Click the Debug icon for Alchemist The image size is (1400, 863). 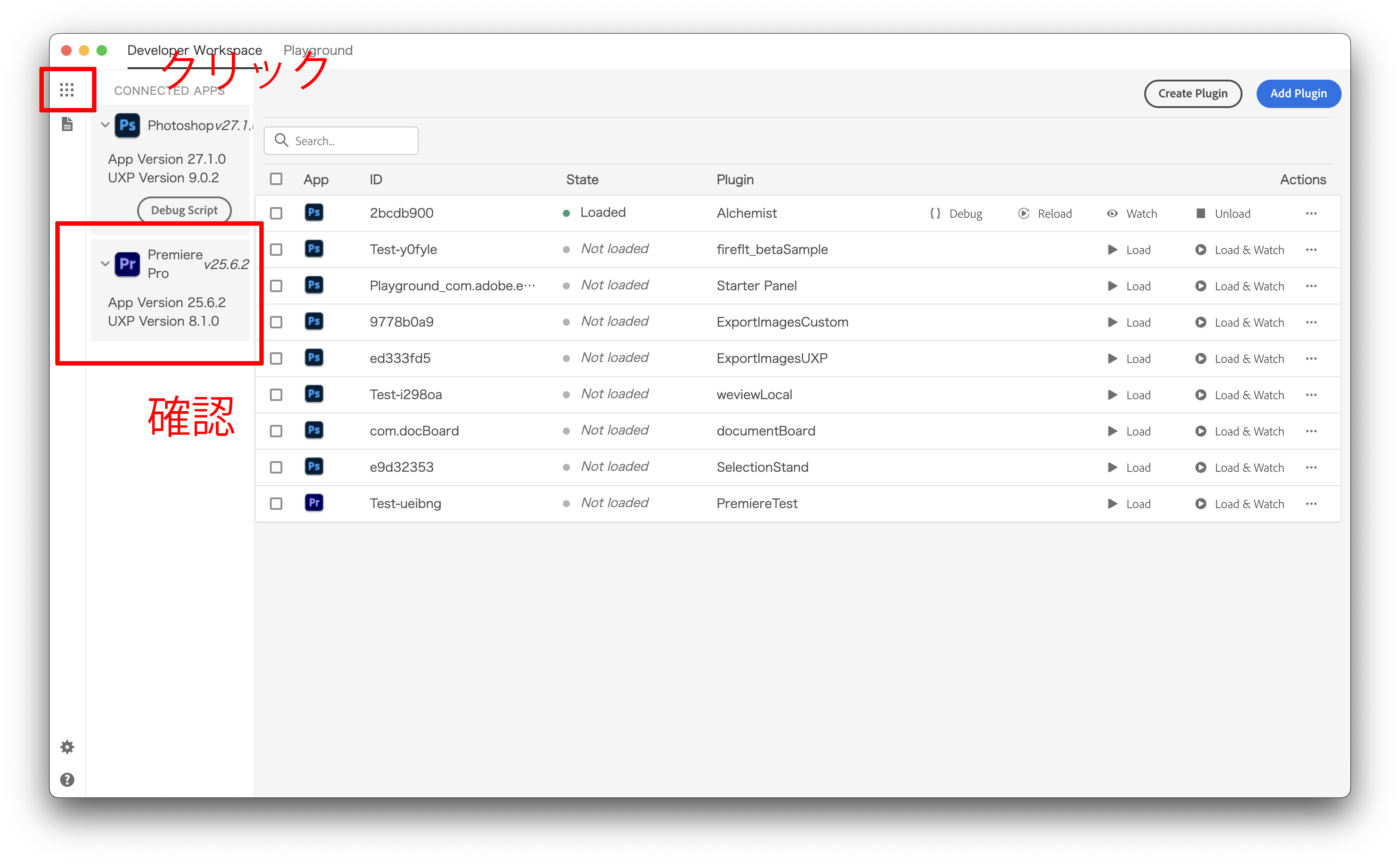point(935,213)
